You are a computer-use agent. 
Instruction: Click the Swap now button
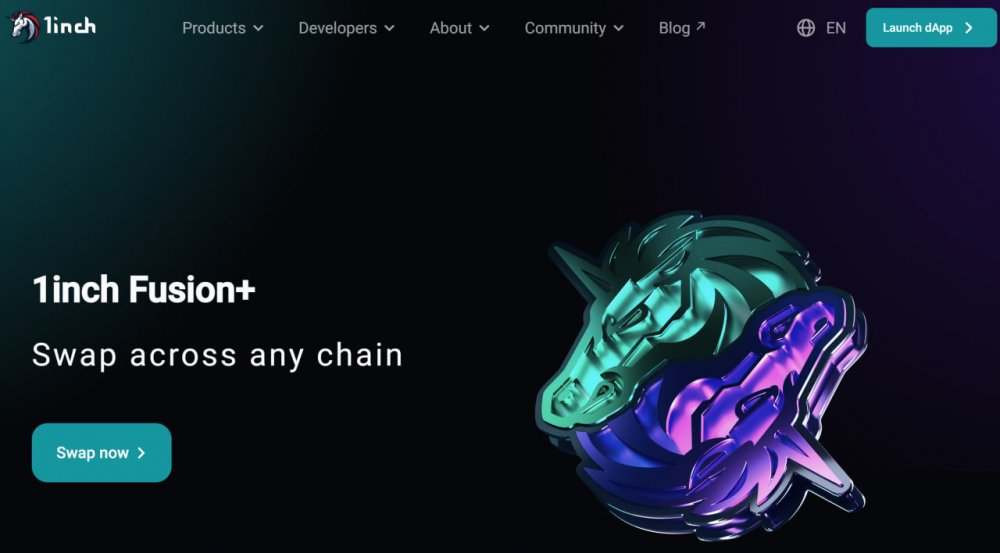click(101, 453)
